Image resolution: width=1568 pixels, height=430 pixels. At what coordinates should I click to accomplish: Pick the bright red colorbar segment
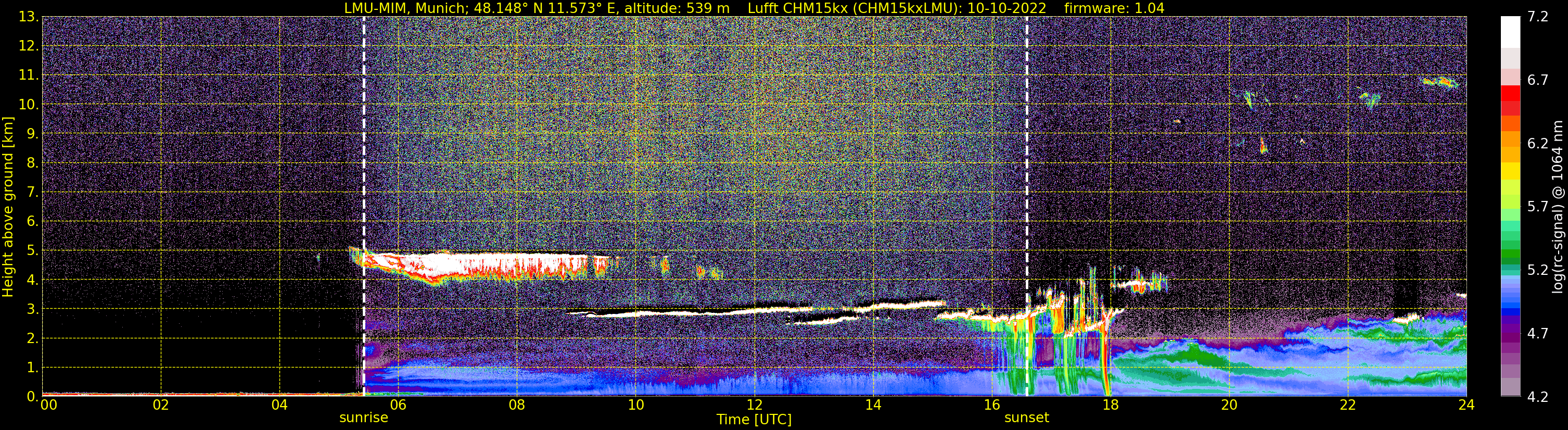tap(1511, 93)
